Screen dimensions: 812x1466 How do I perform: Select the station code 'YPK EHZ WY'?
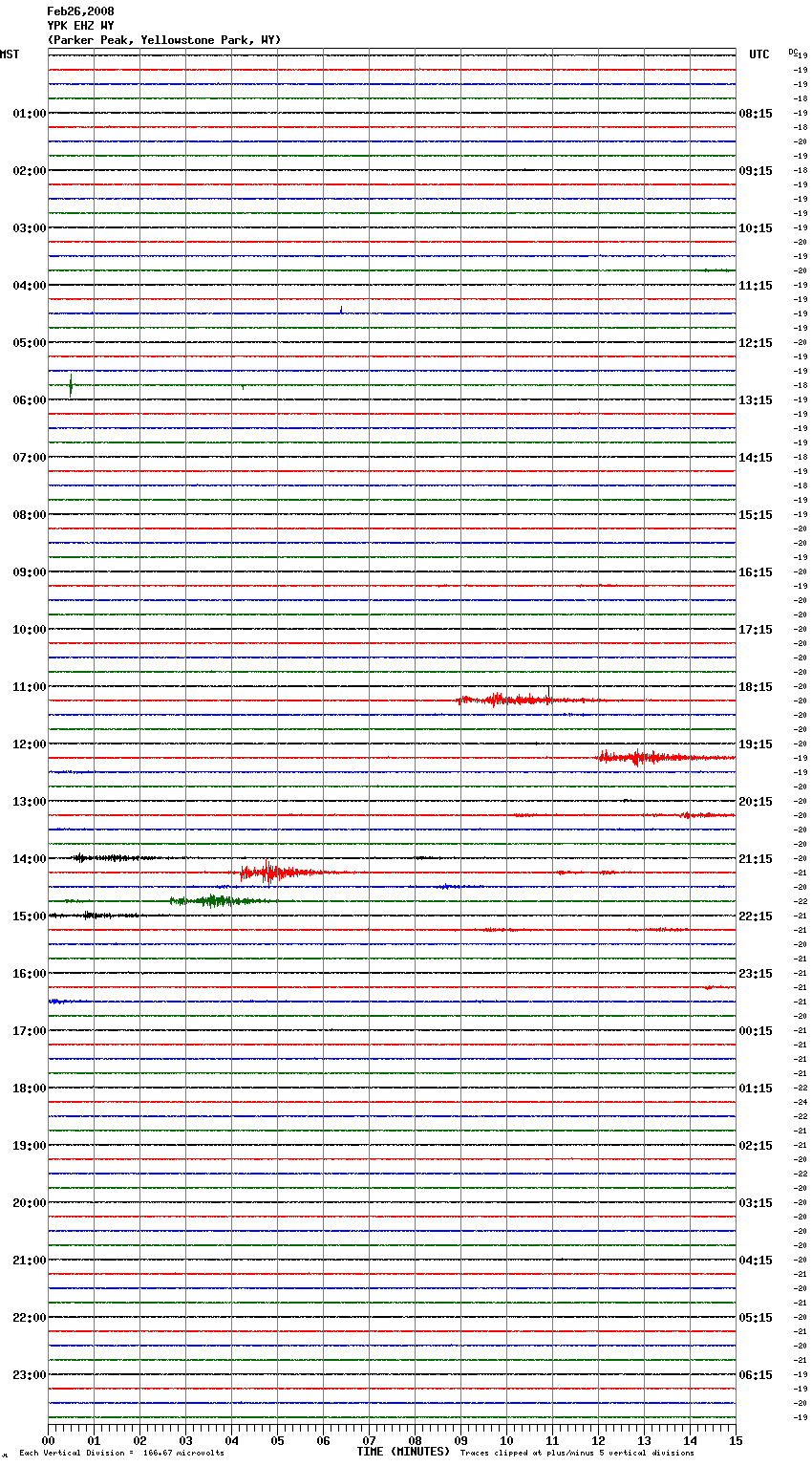point(80,26)
